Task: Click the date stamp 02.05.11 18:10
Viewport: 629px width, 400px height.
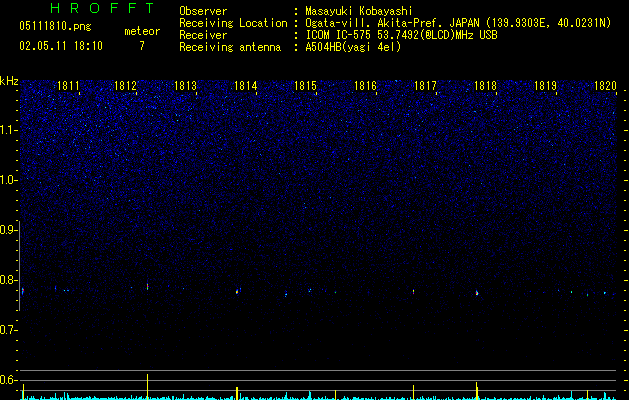Action: [x=61, y=46]
